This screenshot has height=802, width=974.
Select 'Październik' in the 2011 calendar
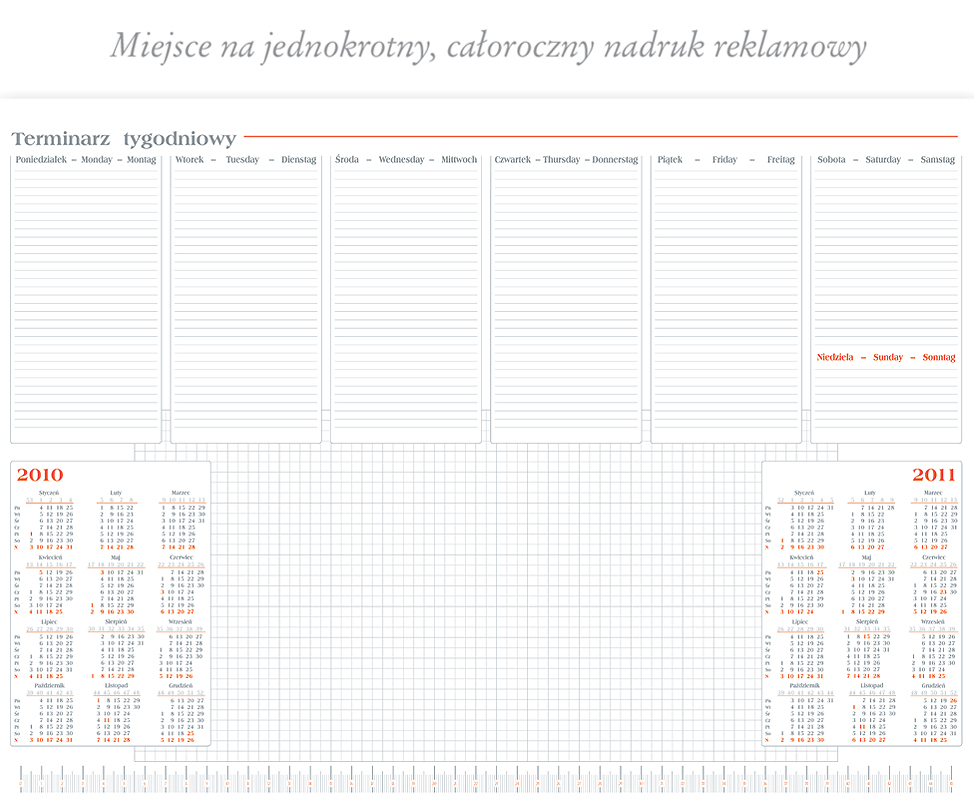[x=805, y=686]
